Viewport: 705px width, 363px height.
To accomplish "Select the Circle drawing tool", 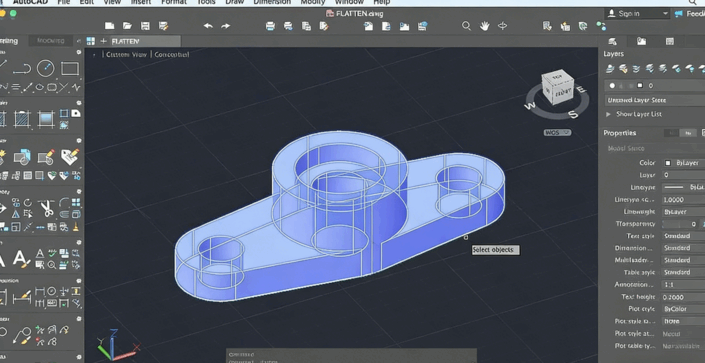I will click(45, 68).
